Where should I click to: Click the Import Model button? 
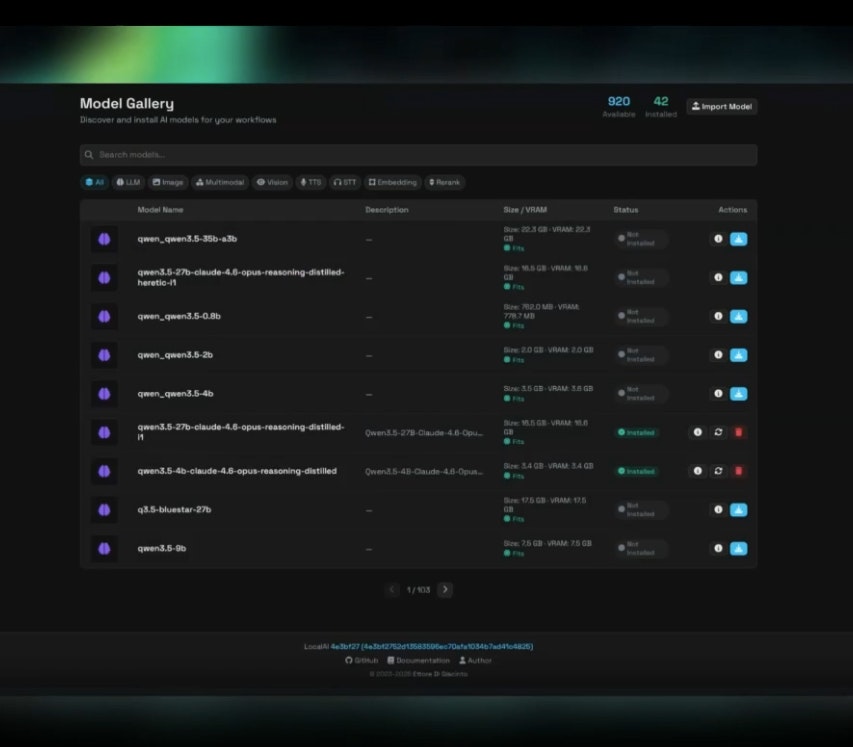click(721, 107)
